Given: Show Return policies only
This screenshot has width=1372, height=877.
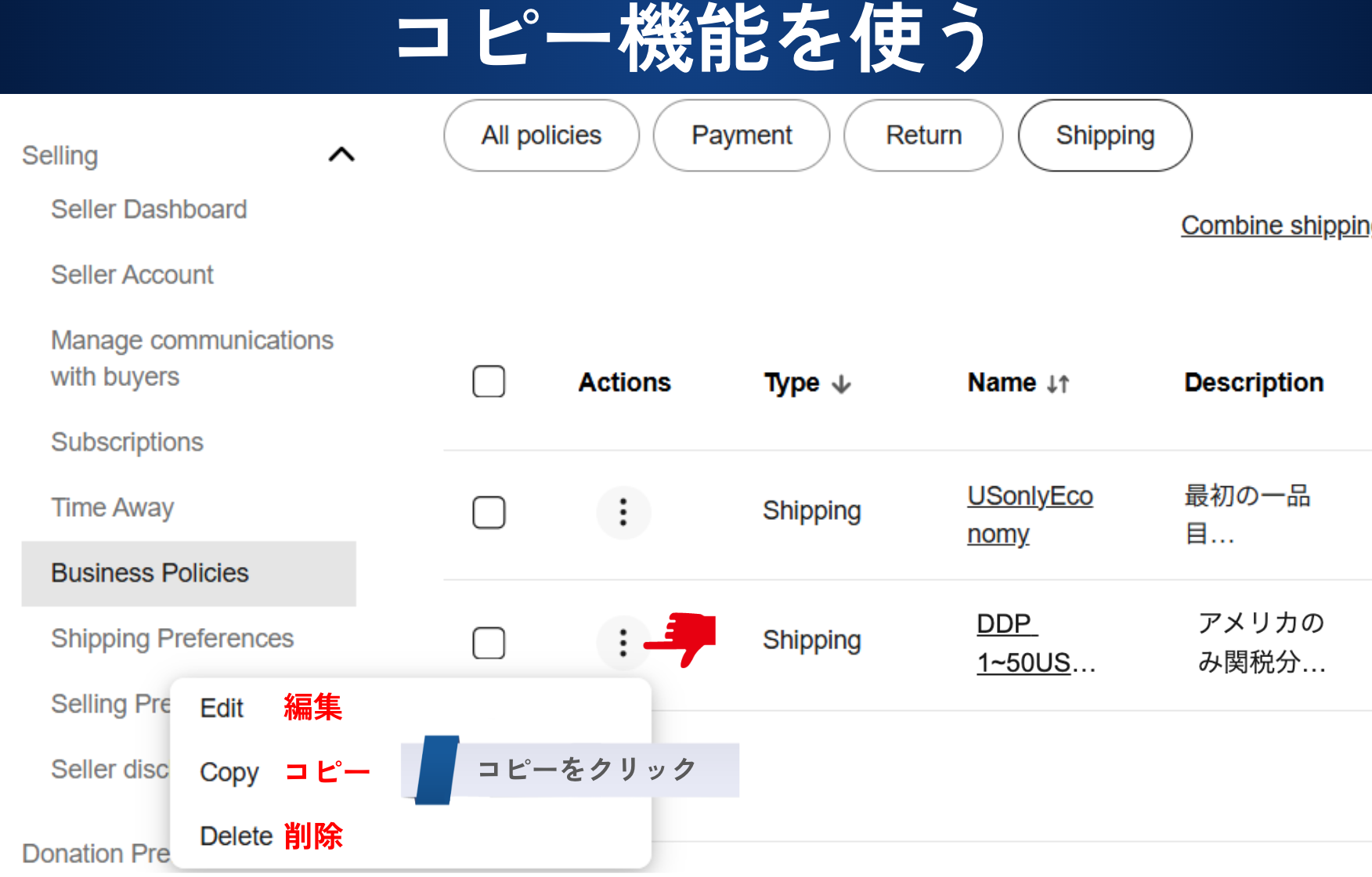Looking at the screenshot, I should point(923,135).
